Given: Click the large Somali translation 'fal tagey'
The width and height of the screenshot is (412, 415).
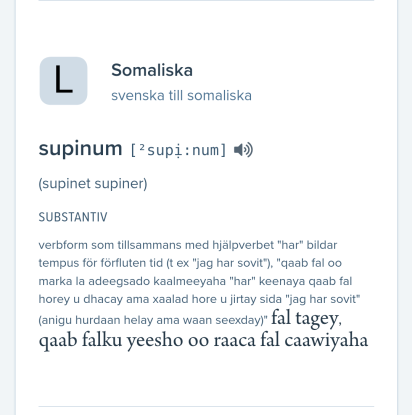Looking at the screenshot, I should point(305,318).
